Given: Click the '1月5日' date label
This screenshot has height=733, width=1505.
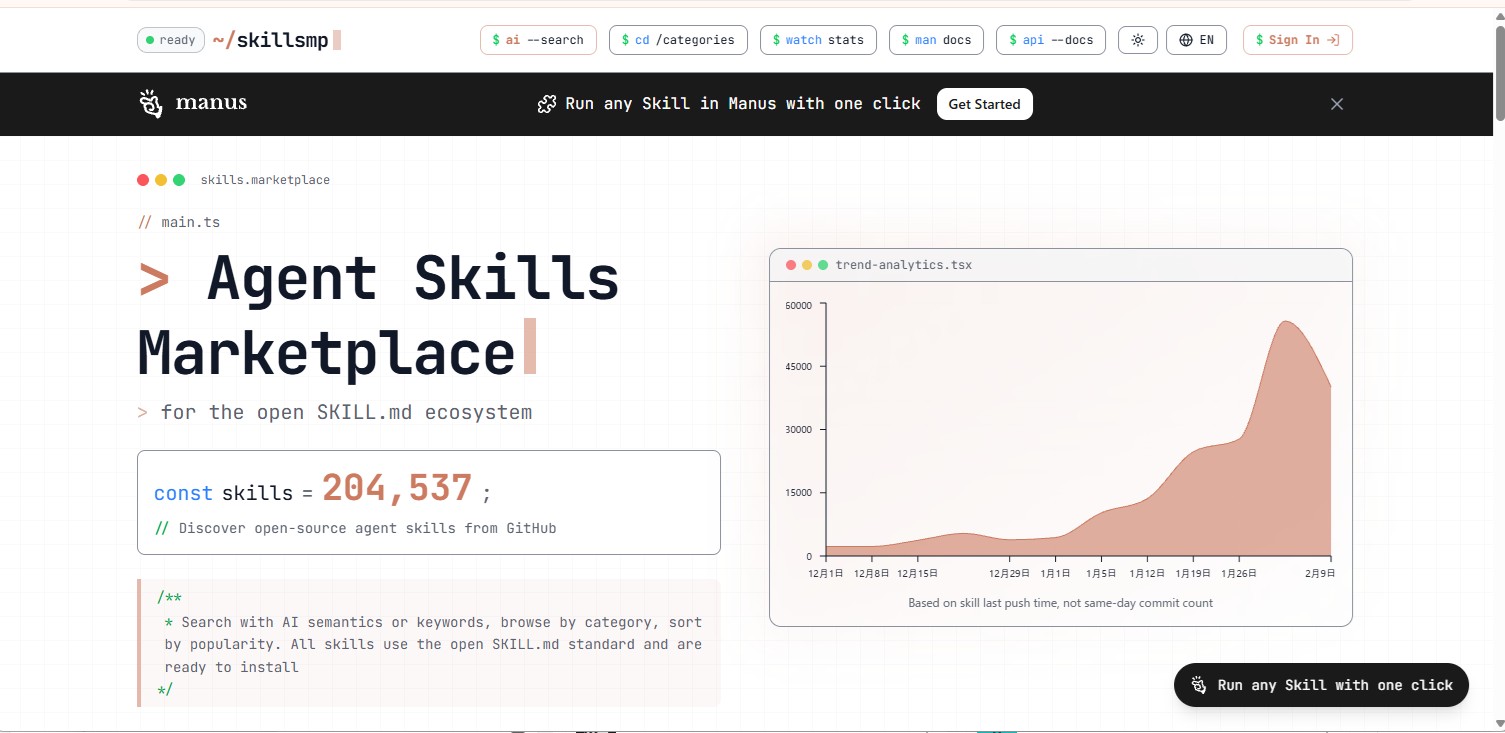Looking at the screenshot, I should tap(1101, 574).
